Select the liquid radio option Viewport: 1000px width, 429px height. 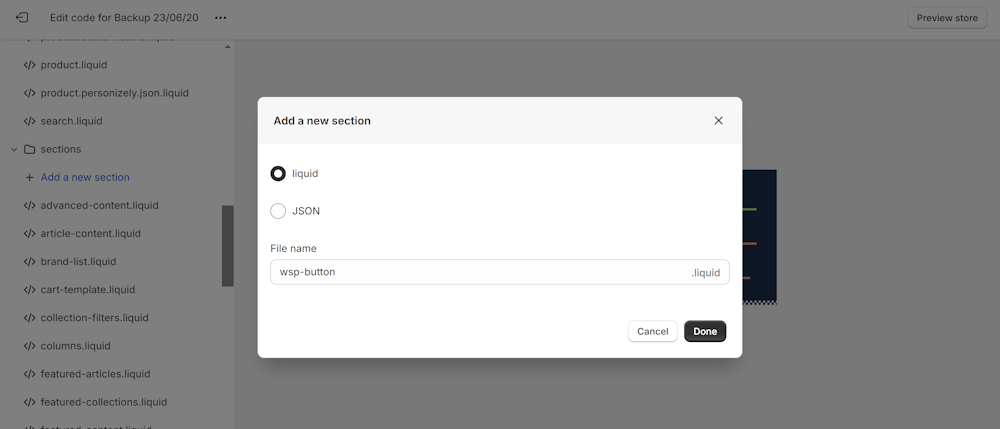278,173
